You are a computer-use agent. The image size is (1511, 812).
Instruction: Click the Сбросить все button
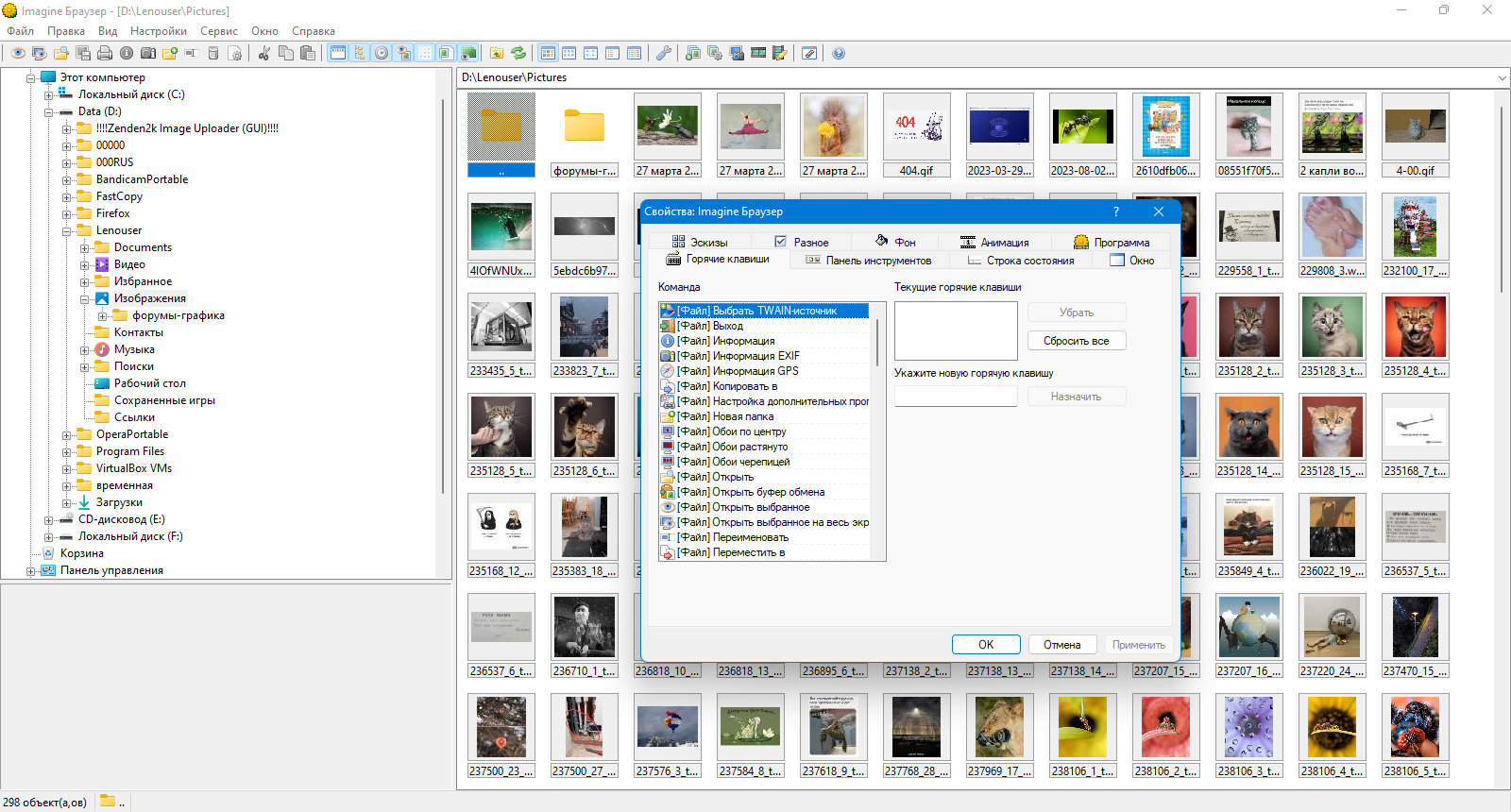[x=1077, y=341]
